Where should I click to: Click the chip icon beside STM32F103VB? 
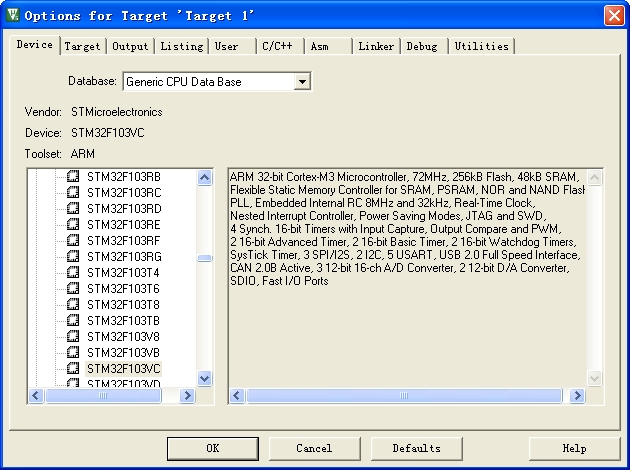click(73, 352)
